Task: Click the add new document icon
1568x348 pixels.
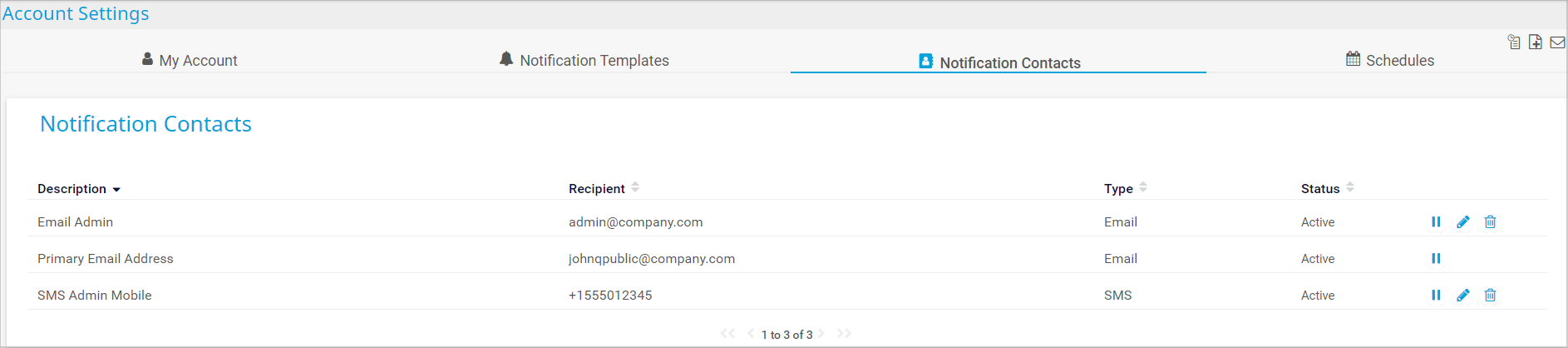Action: [1536, 42]
